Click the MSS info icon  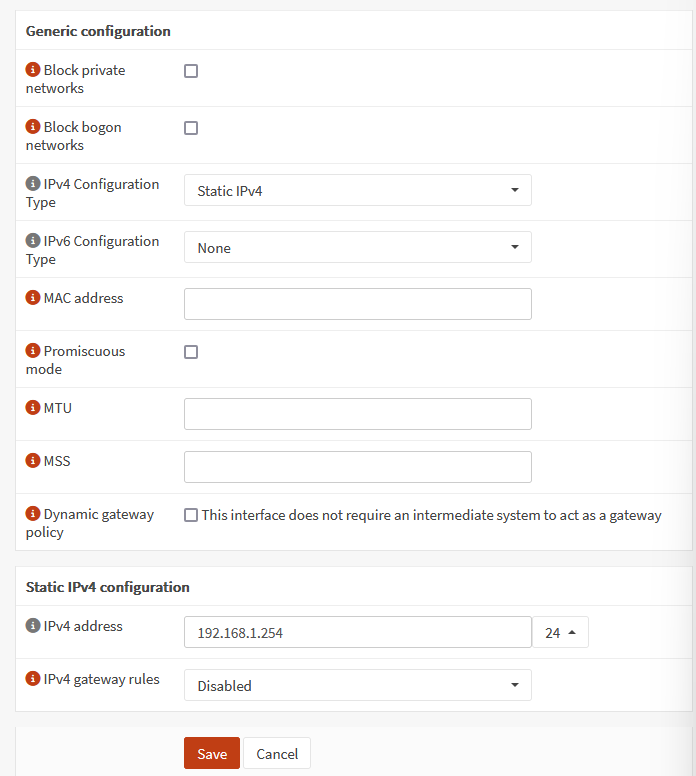pos(33,462)
